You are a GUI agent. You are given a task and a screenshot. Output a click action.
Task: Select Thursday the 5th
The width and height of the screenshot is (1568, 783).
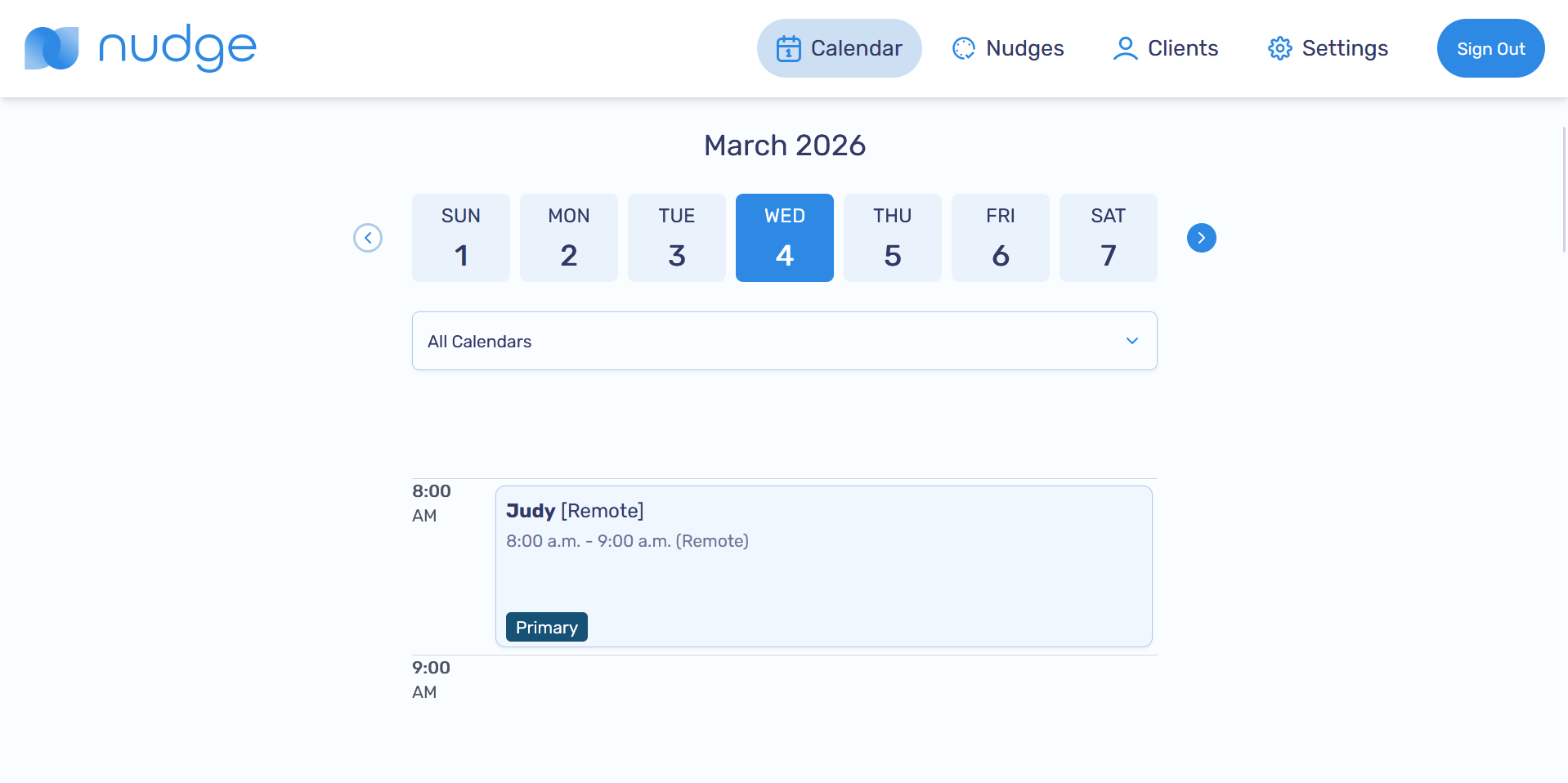click(x=892, y=238)
